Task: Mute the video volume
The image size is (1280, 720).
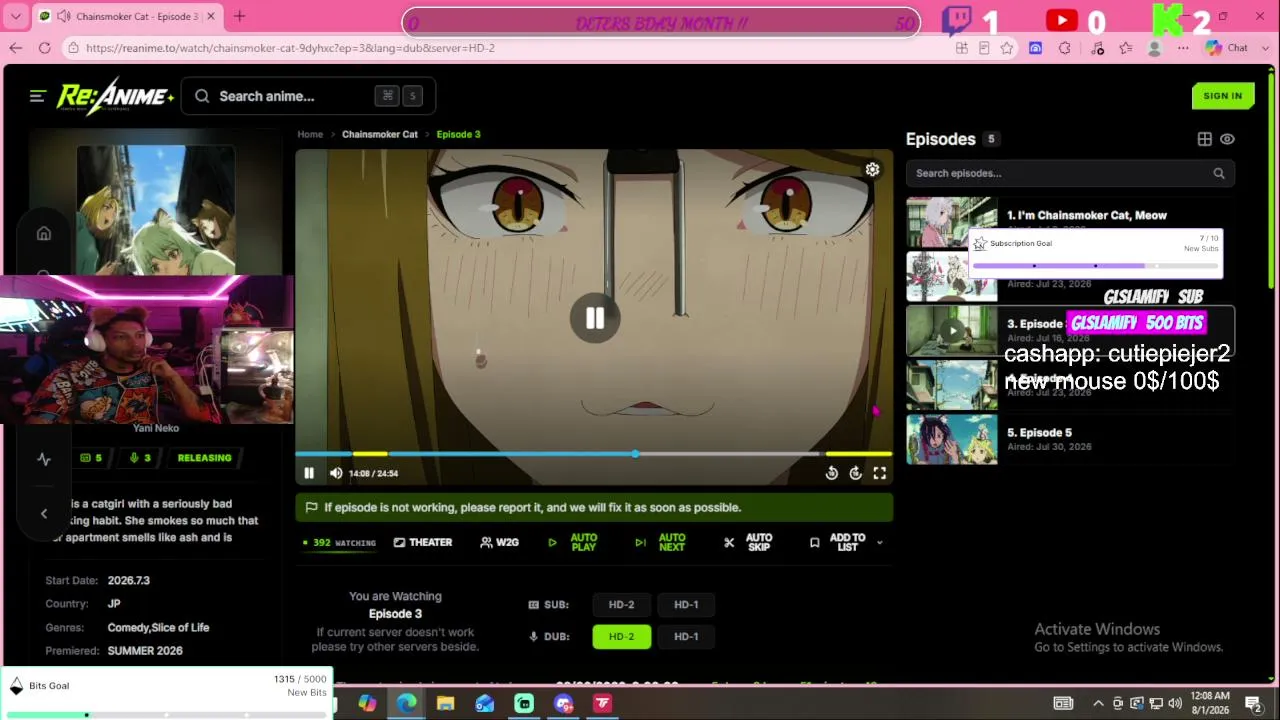Action: click(336, 473)
